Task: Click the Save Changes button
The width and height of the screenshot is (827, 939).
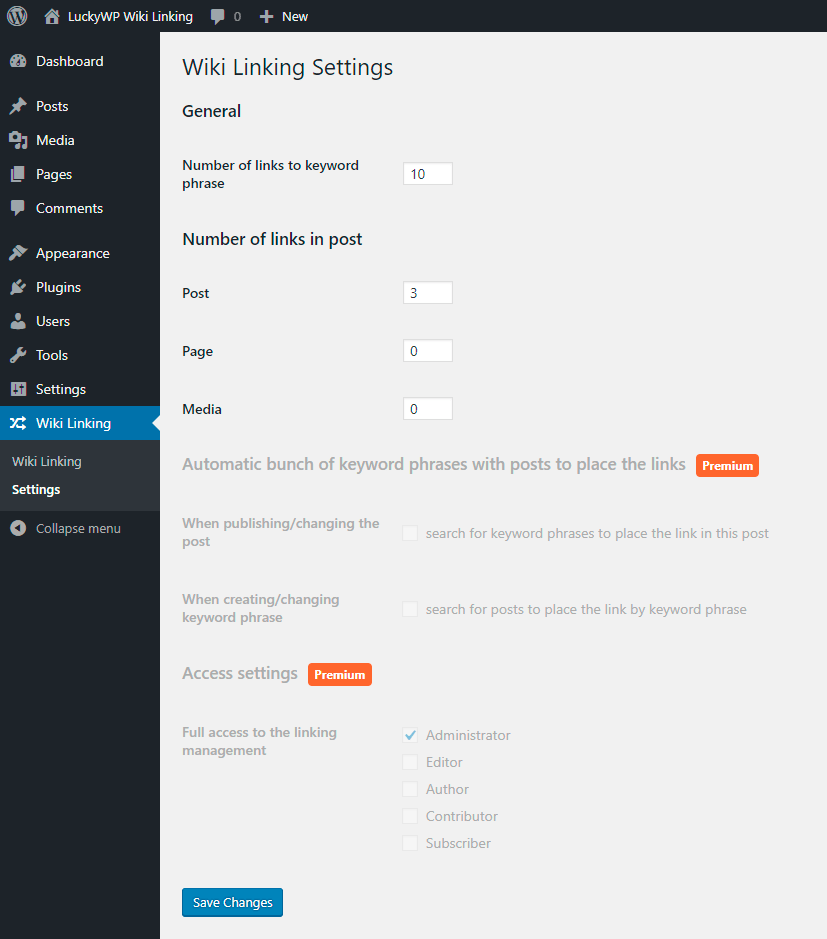Action: click(233, 902)
